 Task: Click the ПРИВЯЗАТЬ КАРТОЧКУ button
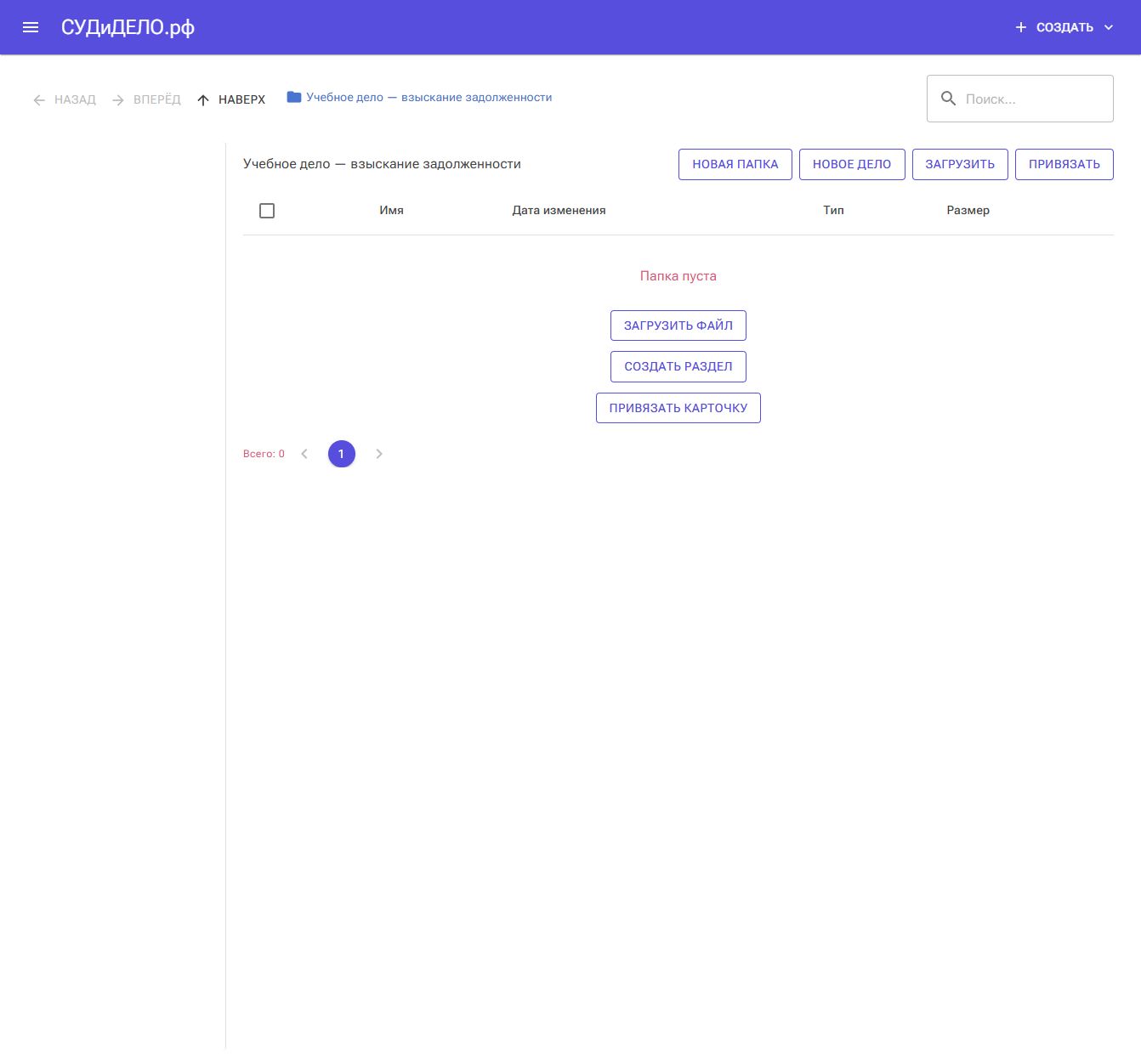tap(678, 408)
